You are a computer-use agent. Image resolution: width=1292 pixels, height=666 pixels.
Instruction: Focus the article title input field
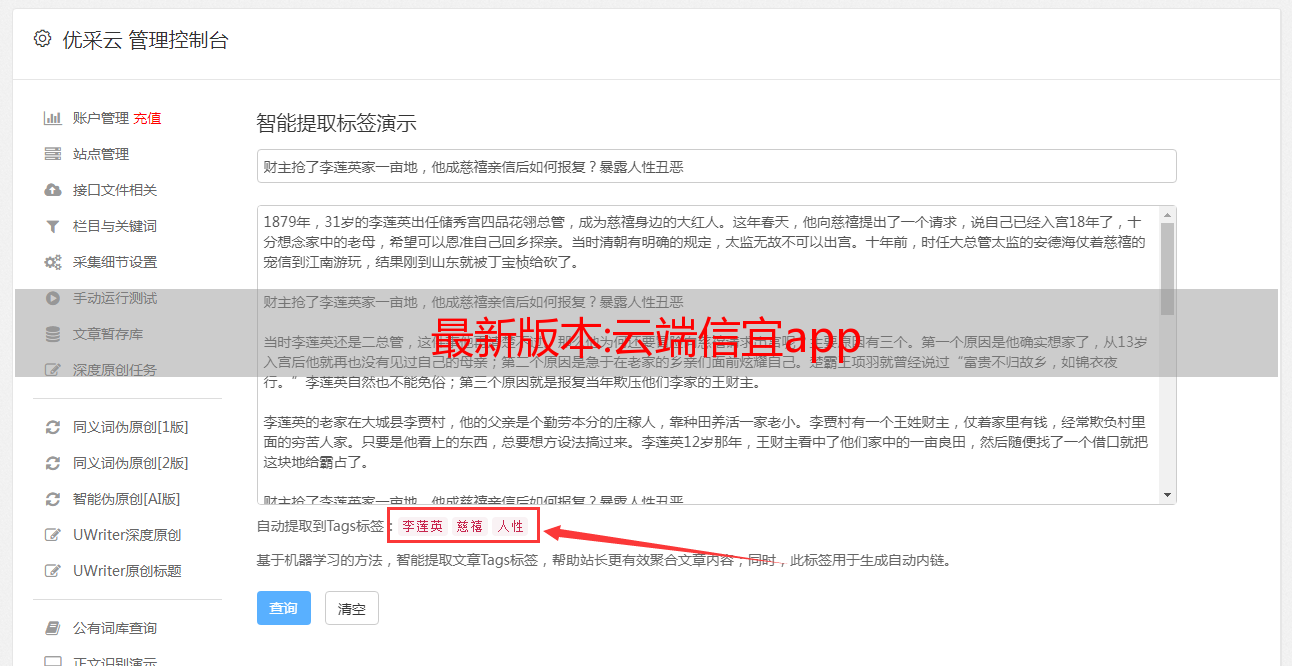point(716,166)
